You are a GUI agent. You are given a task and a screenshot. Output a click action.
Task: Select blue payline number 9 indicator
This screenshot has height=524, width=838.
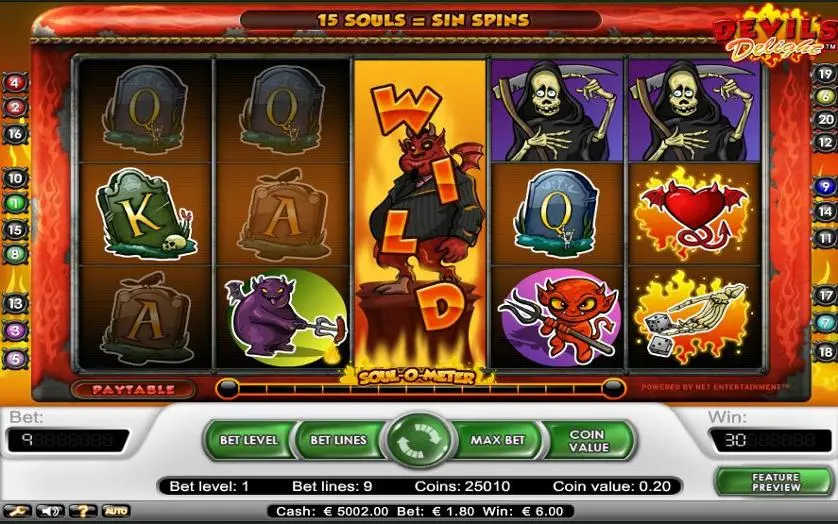[x=825, y=187]
